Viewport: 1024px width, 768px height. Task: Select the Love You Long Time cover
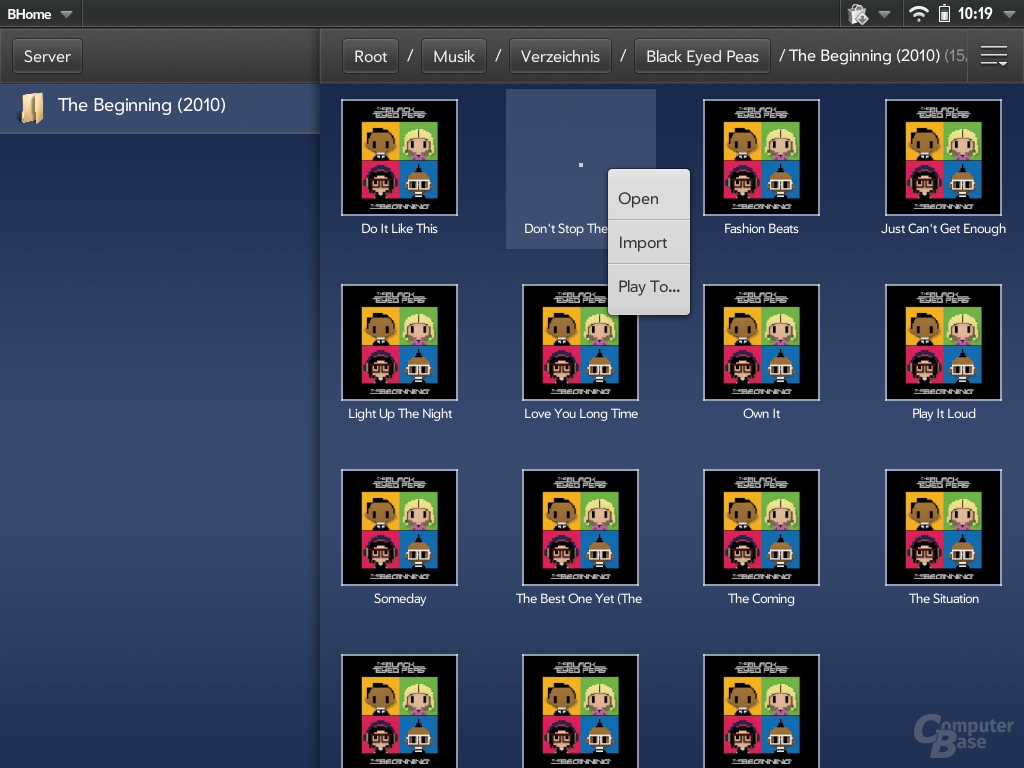click(x=580, y=342)
